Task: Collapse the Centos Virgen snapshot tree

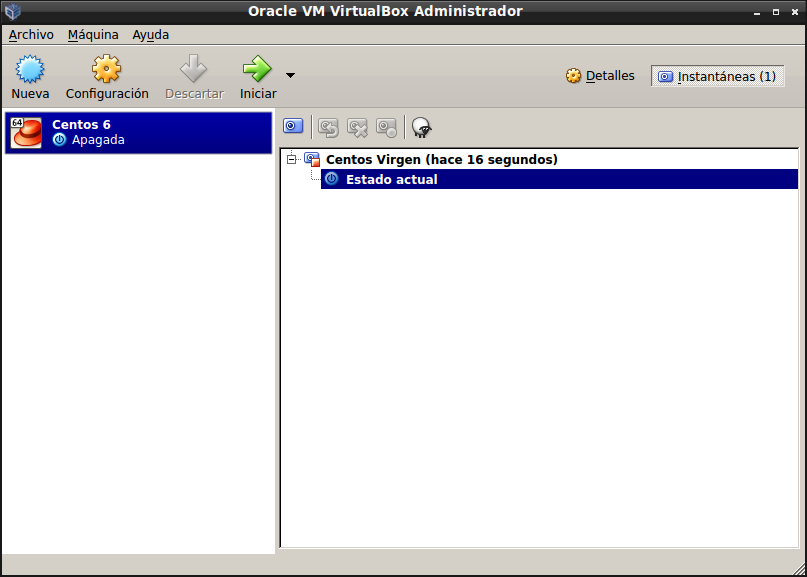Action: [292, 159]
